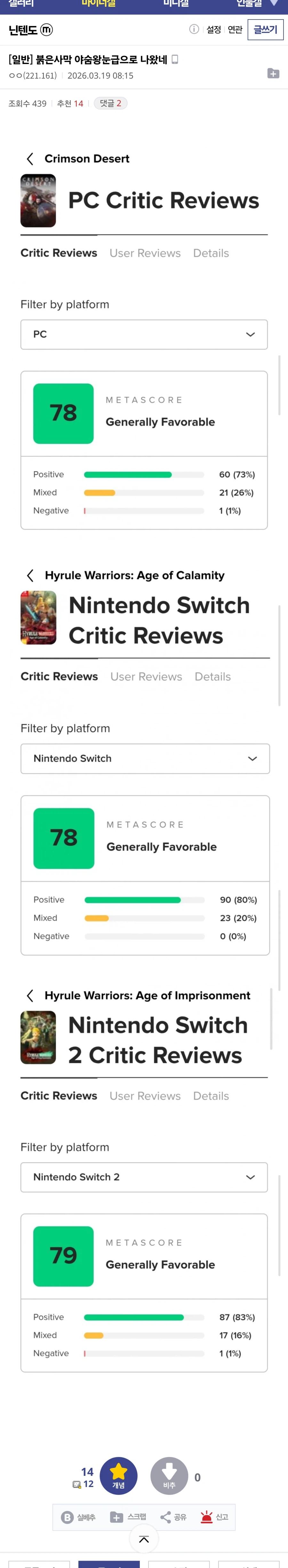Click the info circle beside 설정
This screenshot has width=288, height=1568.
(194, 29)
